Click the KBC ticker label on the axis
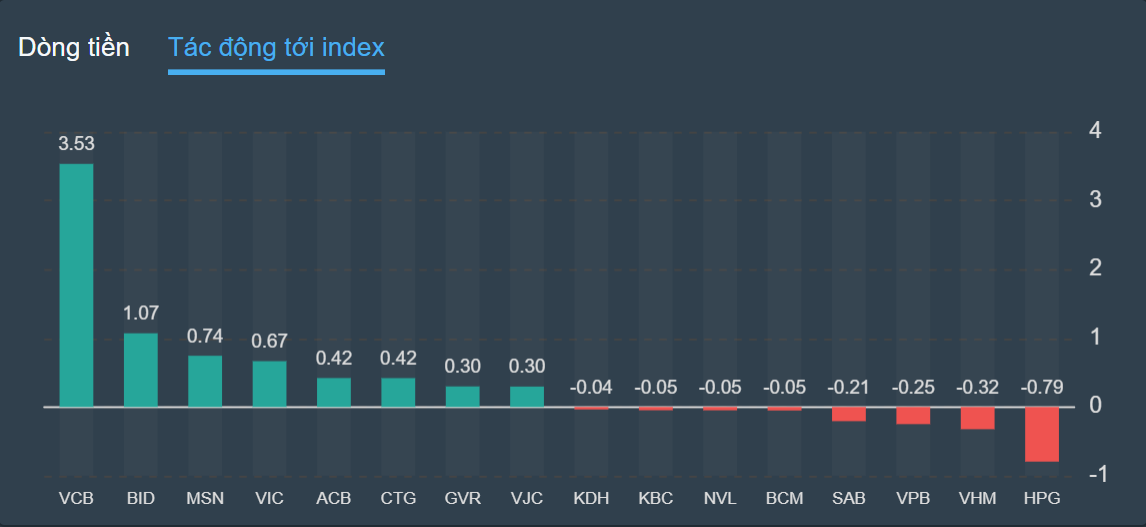The width and height of the screenshot is (1146, 527). pos(656,498)
